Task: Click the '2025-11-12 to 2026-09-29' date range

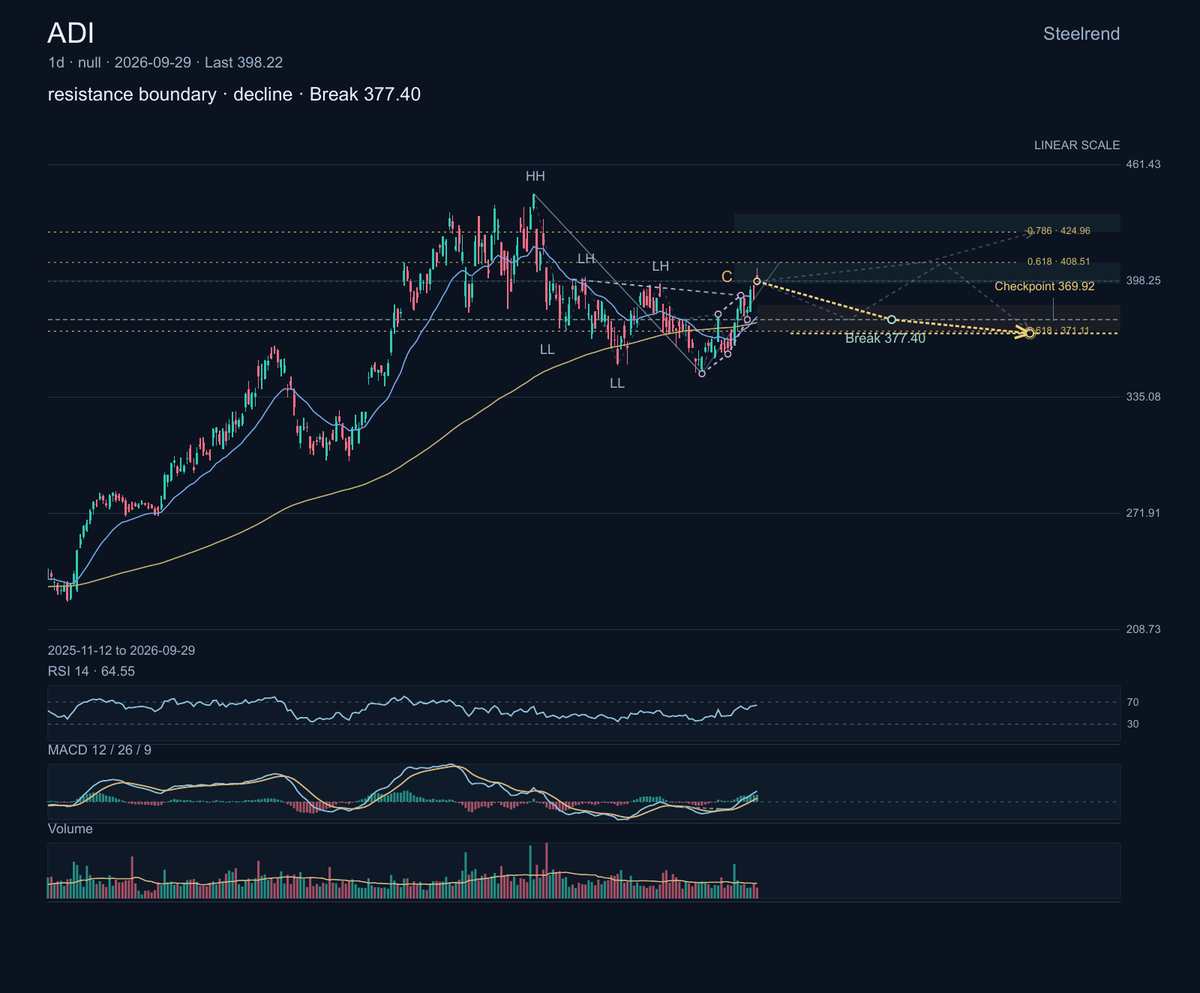Action: pos(121,650)
